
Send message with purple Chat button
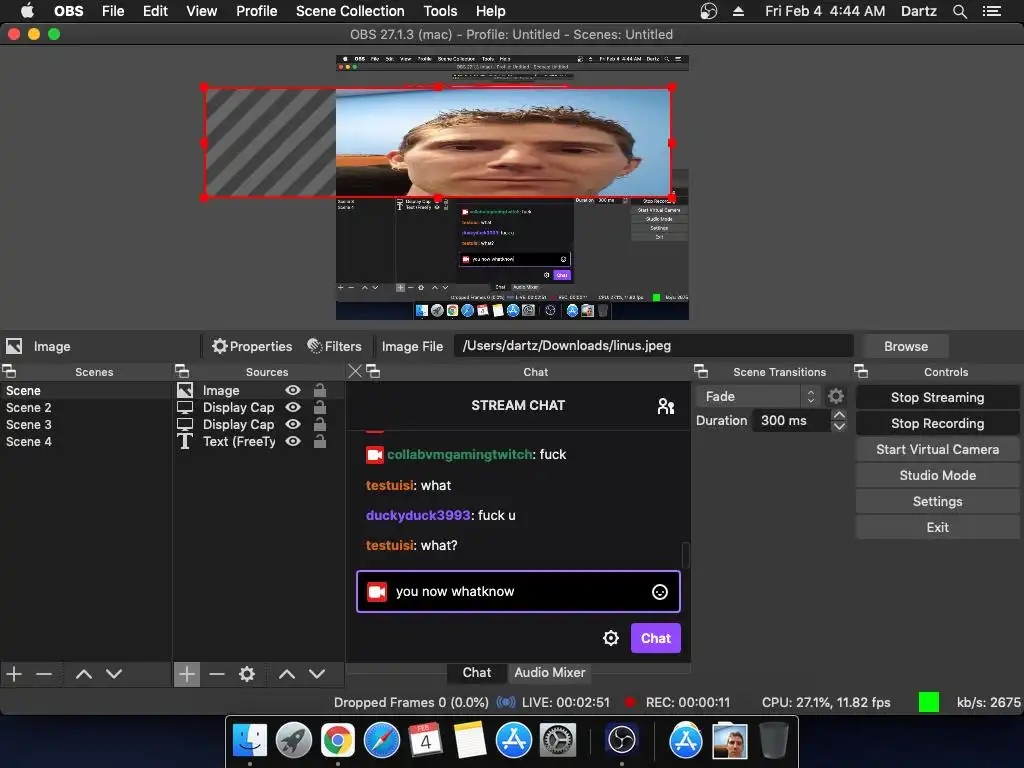pyautogui.click(x=656, y=638)
